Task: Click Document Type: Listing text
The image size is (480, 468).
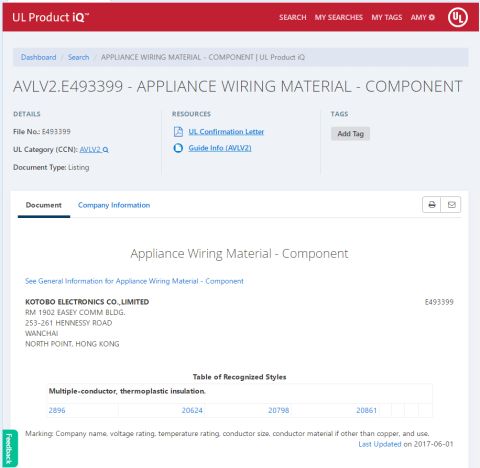Action: pyautogui.click(x=51, y=167)
